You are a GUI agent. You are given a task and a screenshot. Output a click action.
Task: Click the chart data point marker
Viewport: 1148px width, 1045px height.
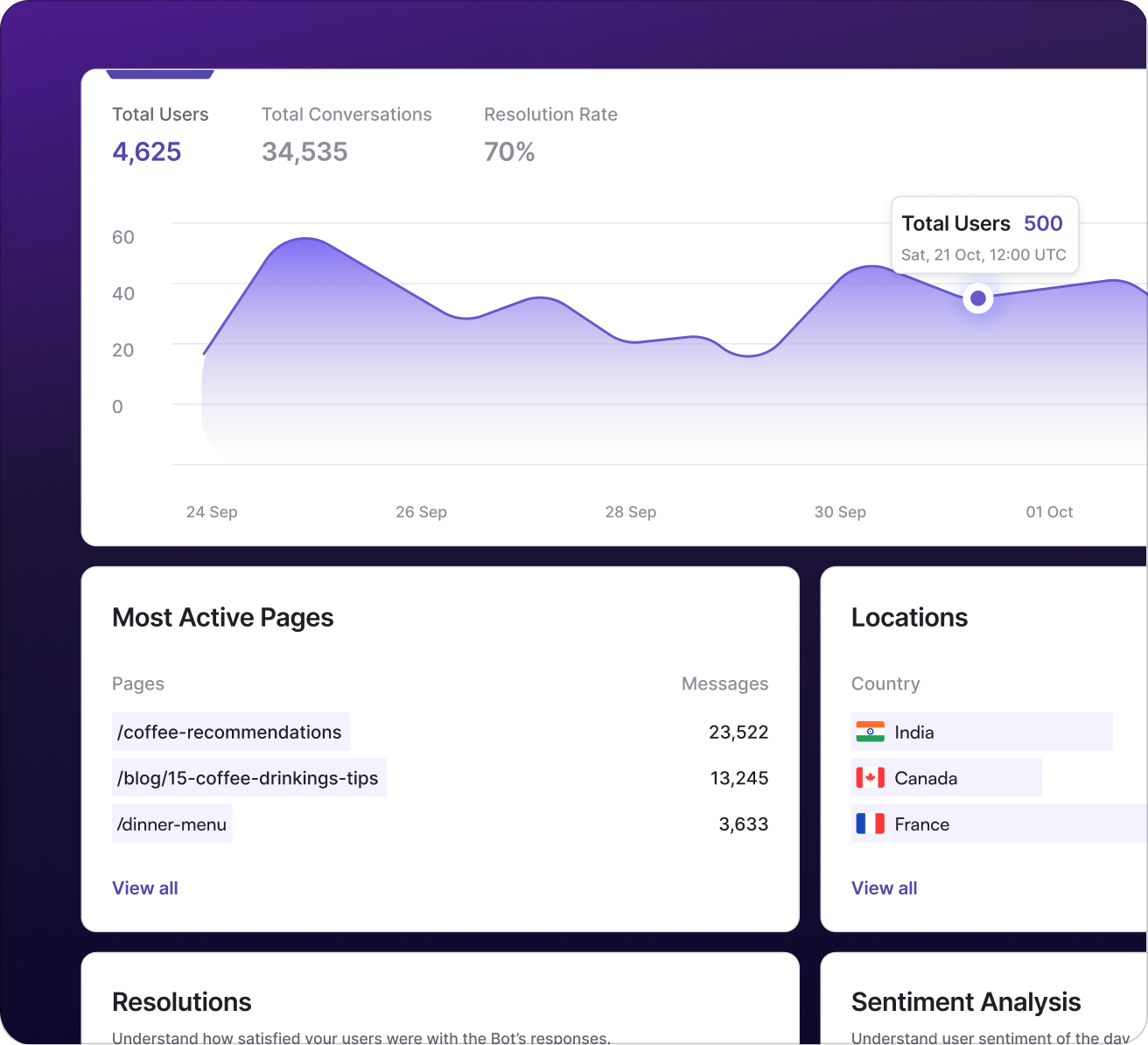point(977,298)
